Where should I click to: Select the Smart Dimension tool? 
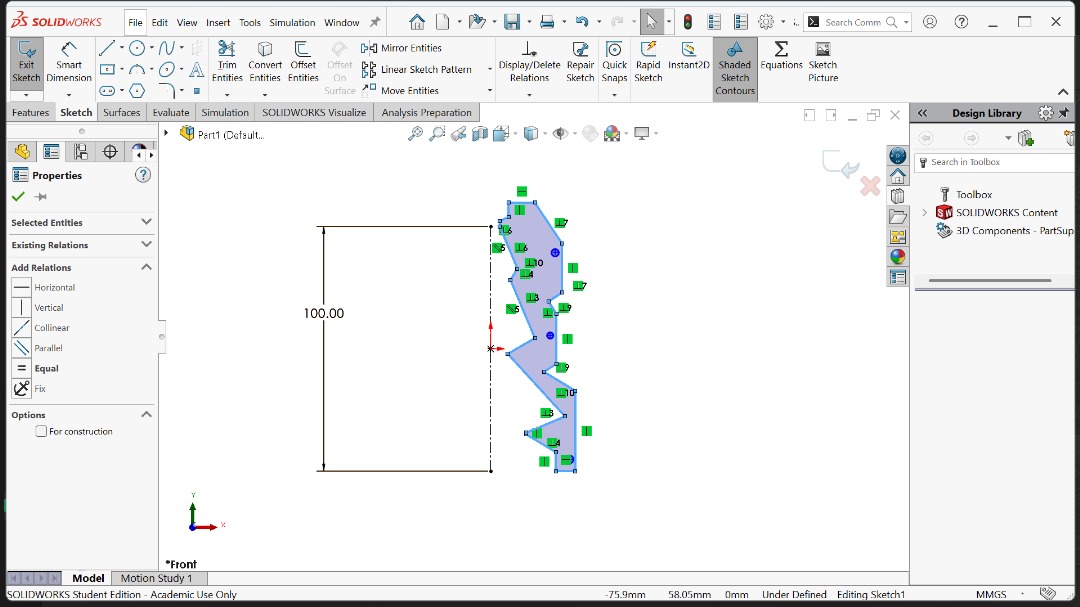point(69,63)
